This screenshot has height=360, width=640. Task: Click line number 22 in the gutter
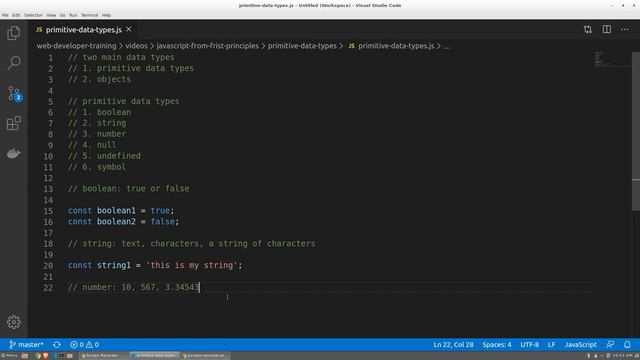tap(48, 288)
